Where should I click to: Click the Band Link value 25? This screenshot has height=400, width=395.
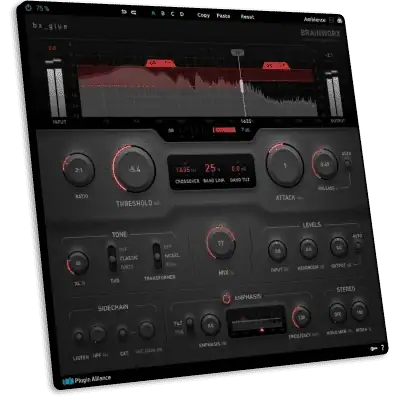(212, 168)
